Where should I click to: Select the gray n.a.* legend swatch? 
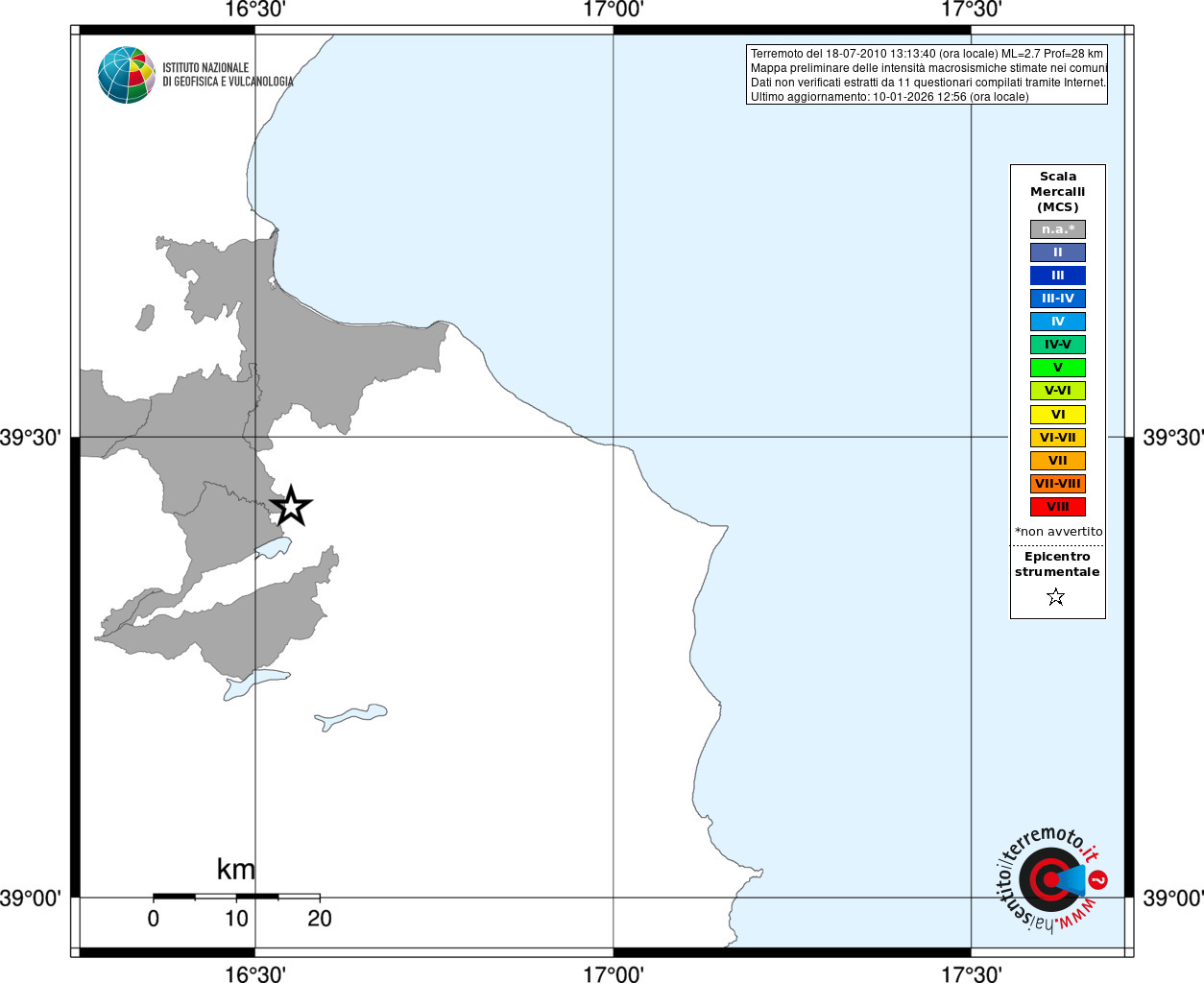[x=1057, y=229]
